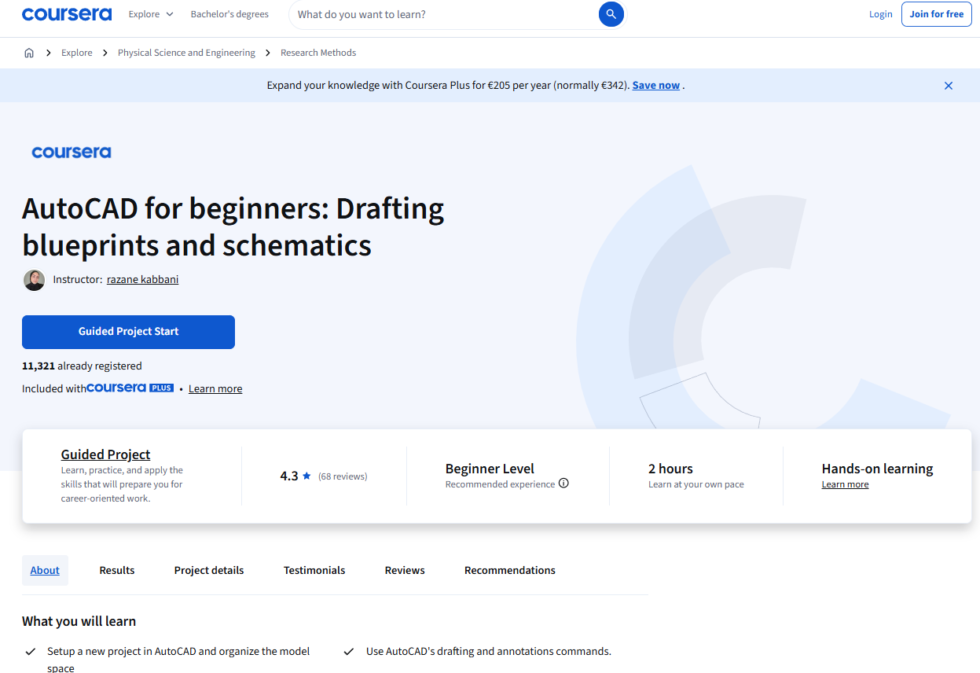Open the Reviews tab

click(x=404, y=570)
